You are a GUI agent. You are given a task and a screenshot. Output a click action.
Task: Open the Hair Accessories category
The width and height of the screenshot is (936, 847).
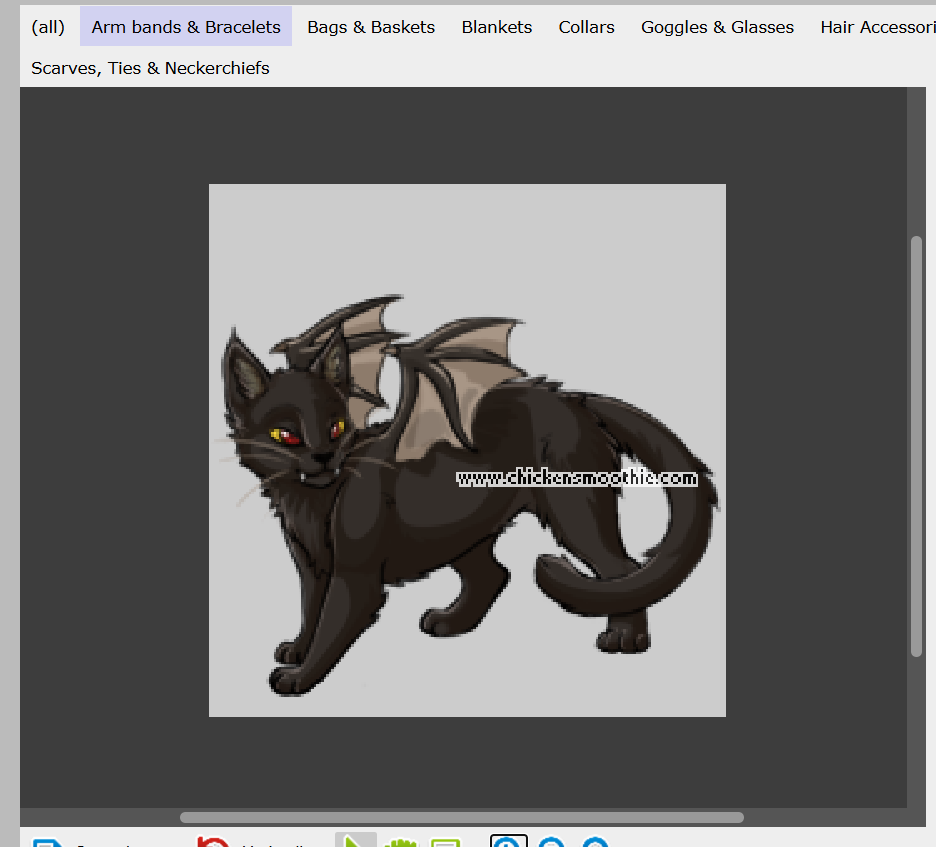[876, 27]
